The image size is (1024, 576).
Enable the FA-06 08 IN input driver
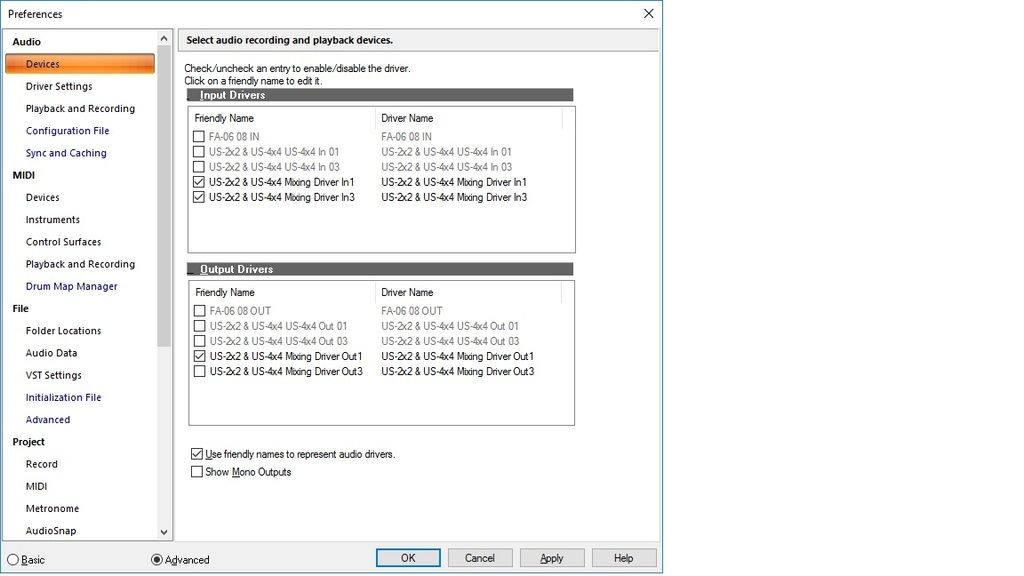[x=199, y=137]
